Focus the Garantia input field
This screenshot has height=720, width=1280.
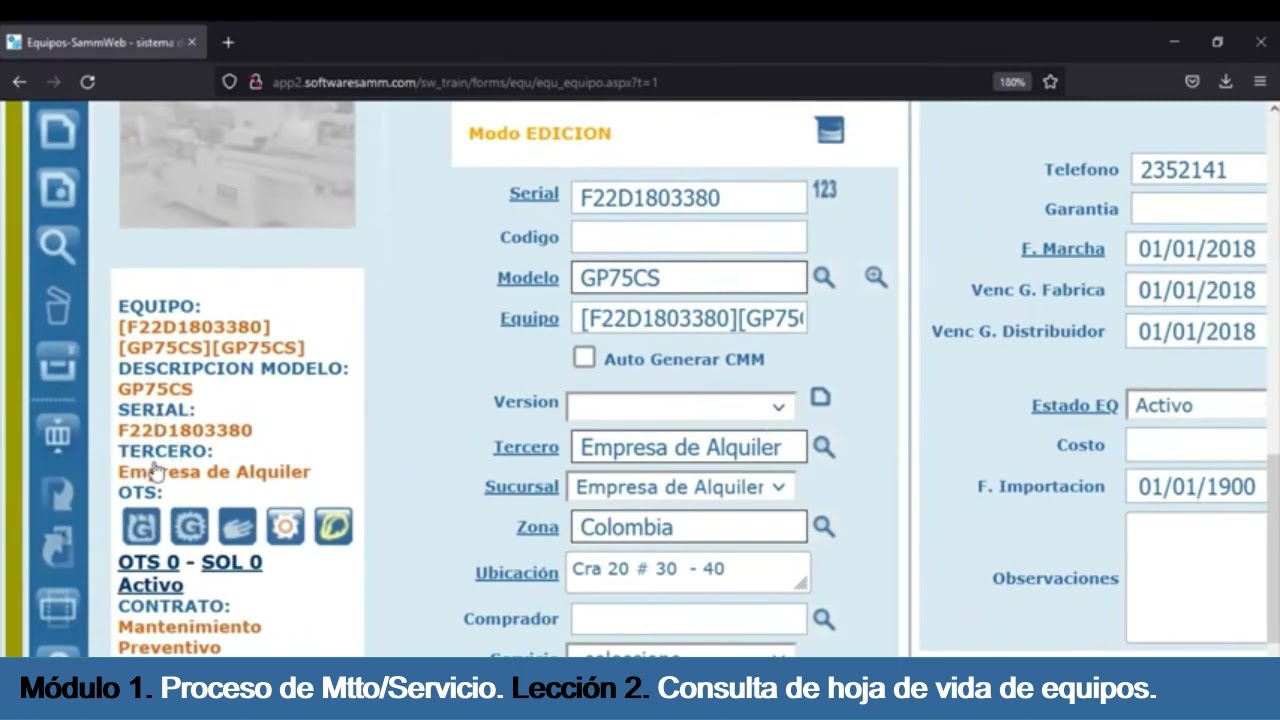(1199, 208)
